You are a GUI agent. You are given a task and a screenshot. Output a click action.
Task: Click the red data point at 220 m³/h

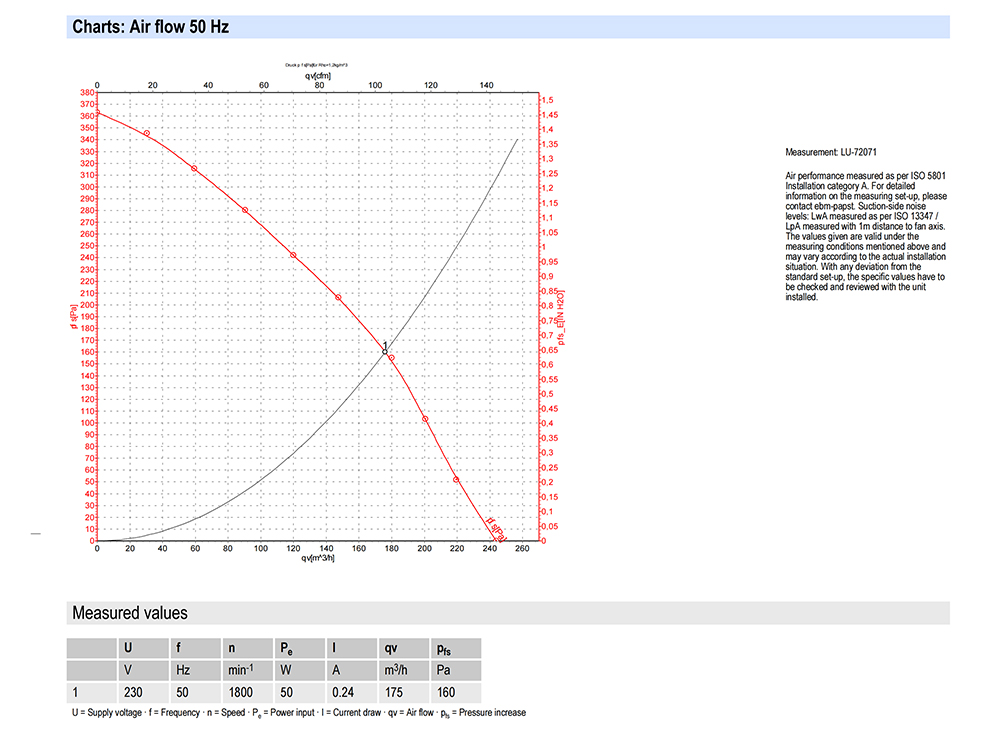457,480
